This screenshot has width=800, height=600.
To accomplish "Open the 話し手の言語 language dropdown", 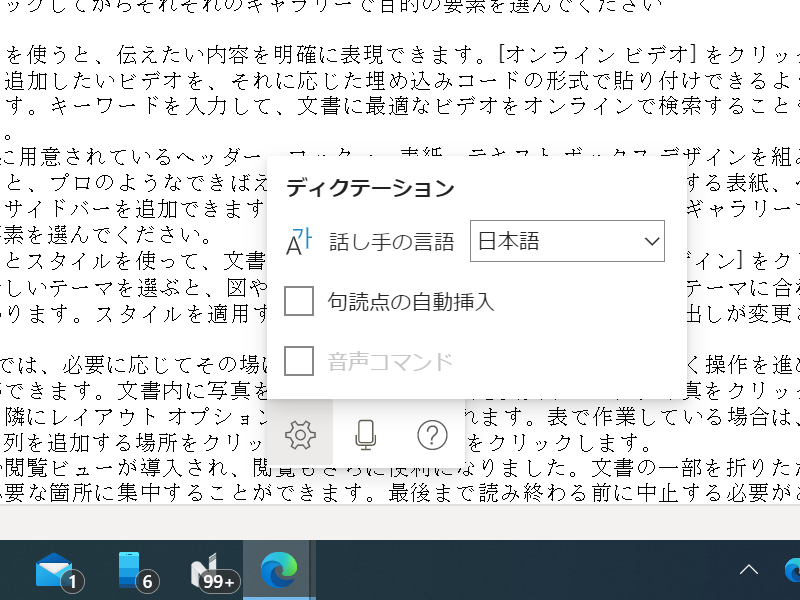I will click(x=567, y=240).
